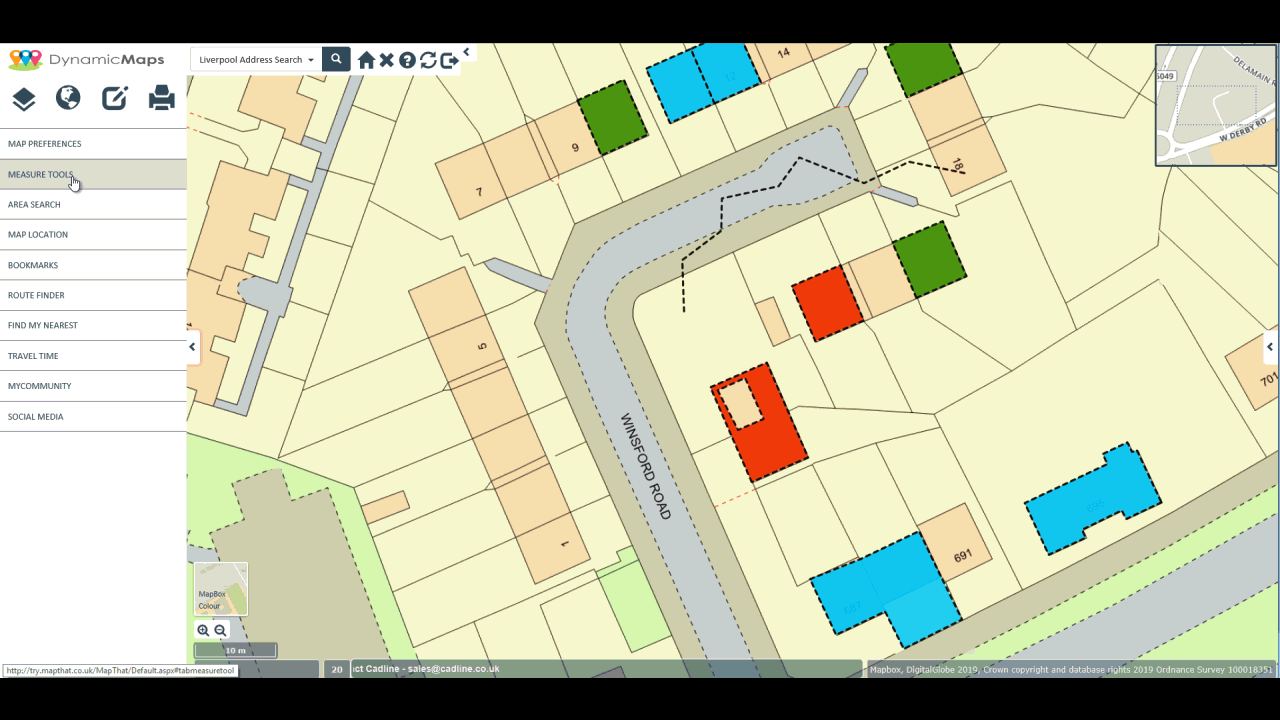Zoom in with the plus magnifier
This screenshot has width=1280, height=720.
point(203,630)
